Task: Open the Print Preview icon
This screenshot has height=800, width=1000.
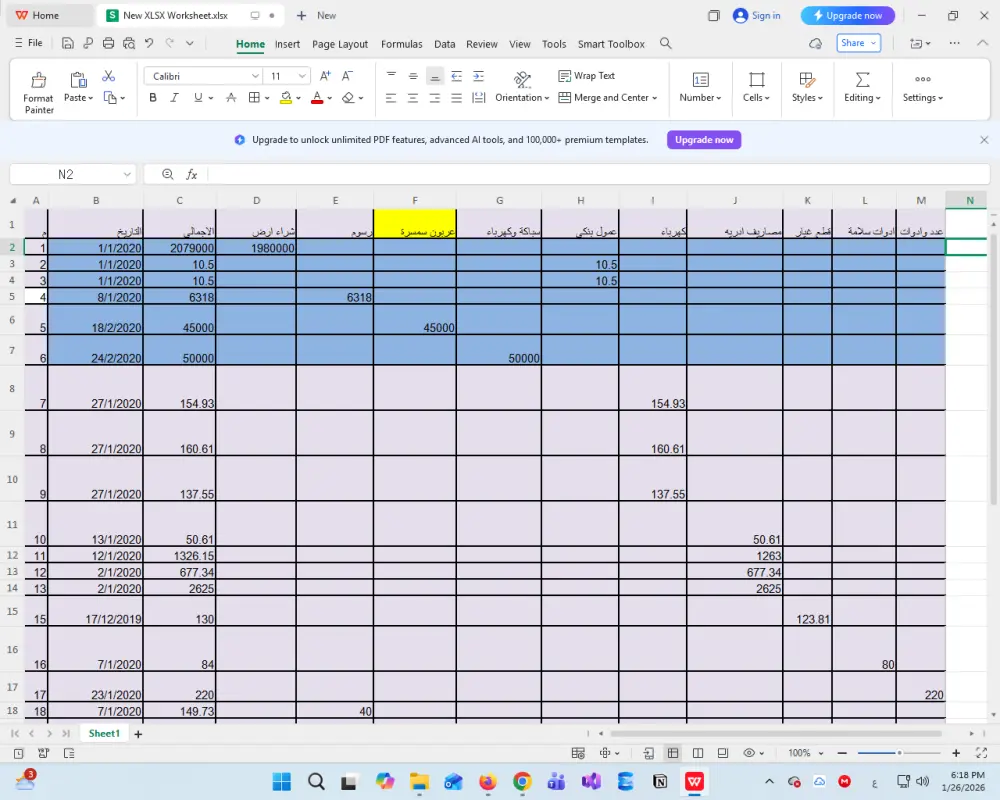Action: click(128, 44)
